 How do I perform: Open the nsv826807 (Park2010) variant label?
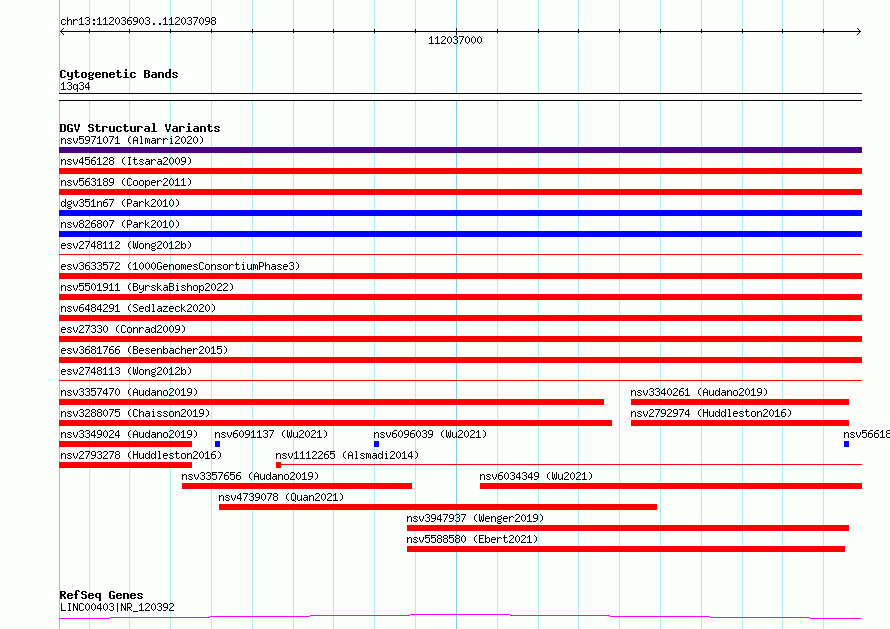(x=120, y=224)
